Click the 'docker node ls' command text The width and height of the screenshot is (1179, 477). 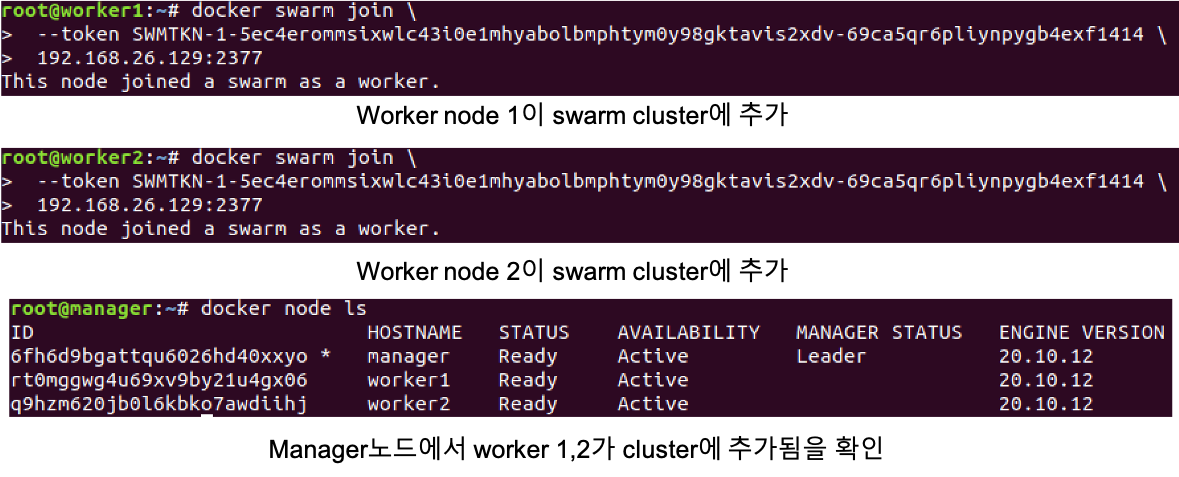[x=283, y=308]
